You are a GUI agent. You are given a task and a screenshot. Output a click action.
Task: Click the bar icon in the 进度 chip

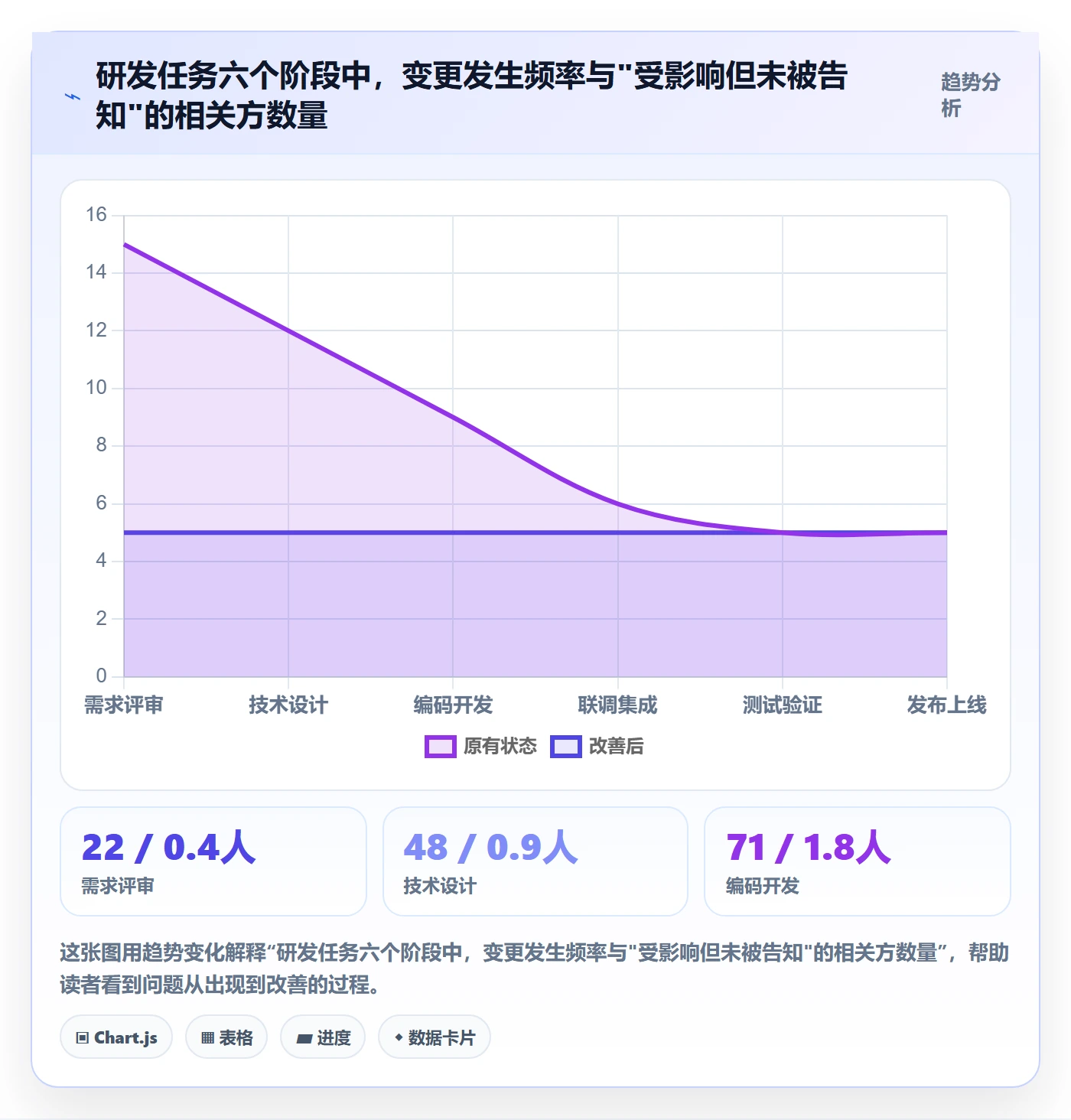click(304, 1039)
